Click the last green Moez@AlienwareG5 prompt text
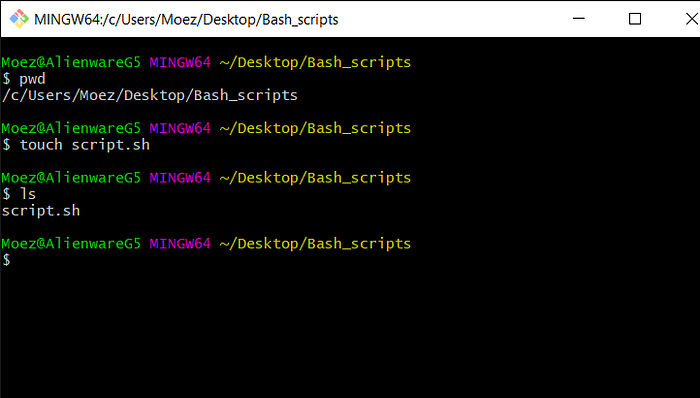The image size is (700, 398). tap(71, 244)
